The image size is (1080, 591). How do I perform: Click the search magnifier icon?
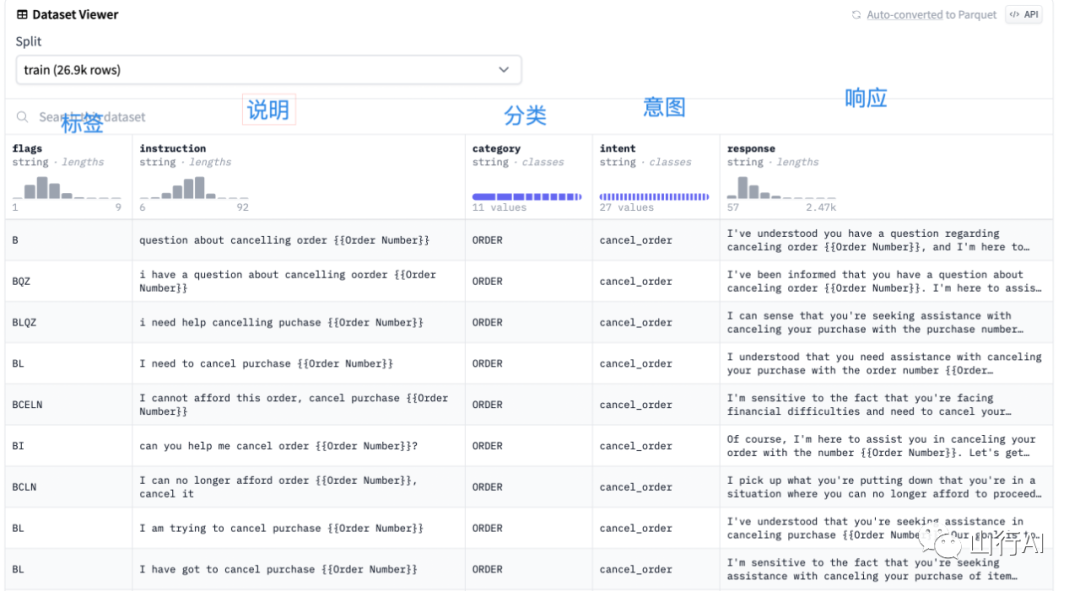22,117
